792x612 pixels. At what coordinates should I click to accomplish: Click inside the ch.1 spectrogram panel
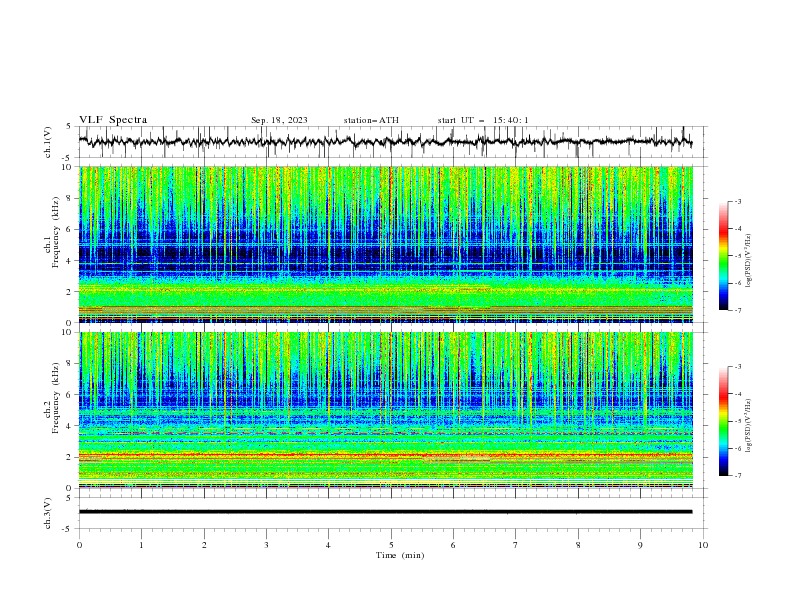tap(386, 244)
